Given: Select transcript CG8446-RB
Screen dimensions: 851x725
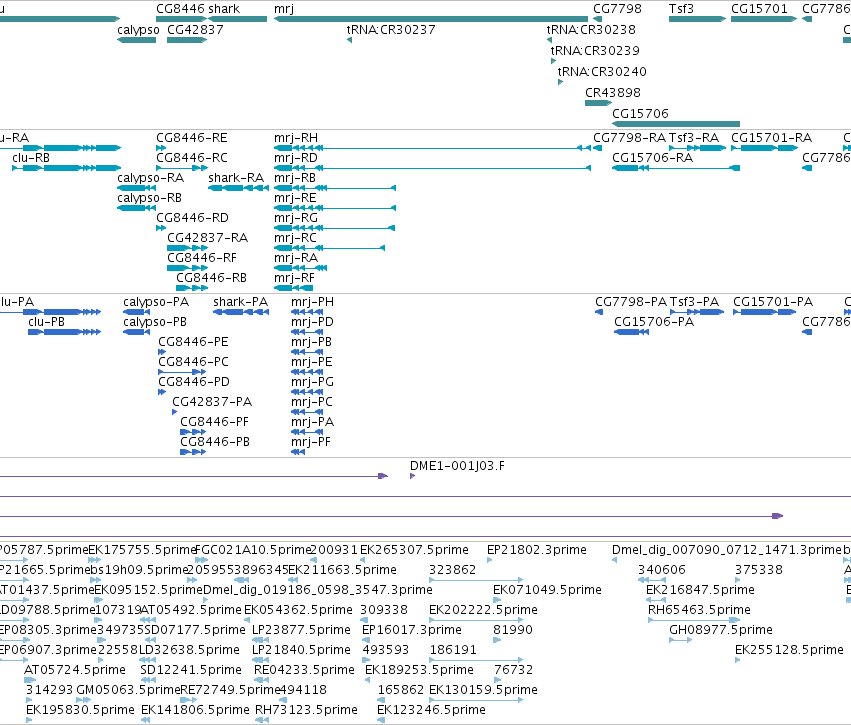Looking at the screenshot, I should [x=192, y=288].
